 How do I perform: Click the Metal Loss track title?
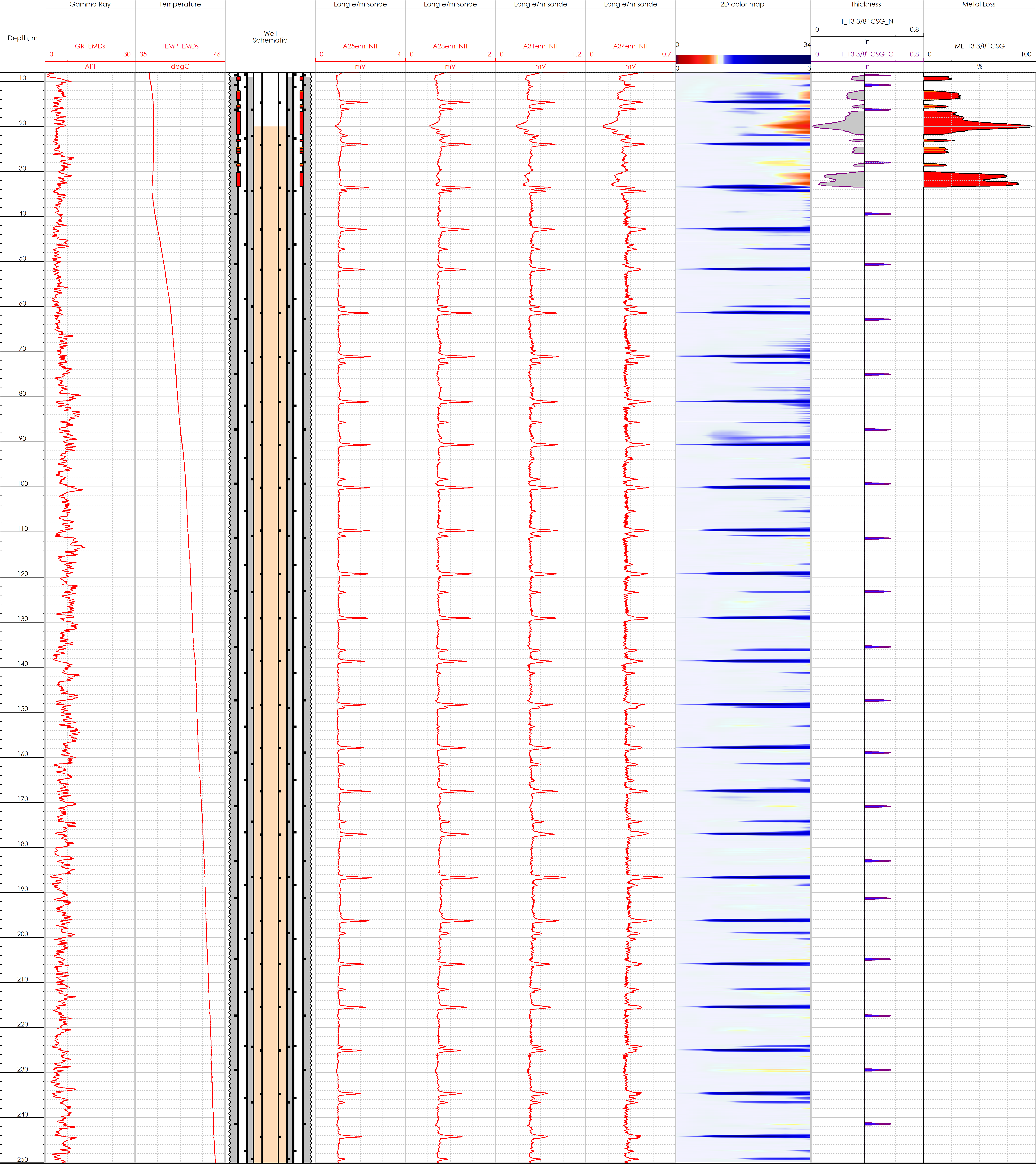978,4
